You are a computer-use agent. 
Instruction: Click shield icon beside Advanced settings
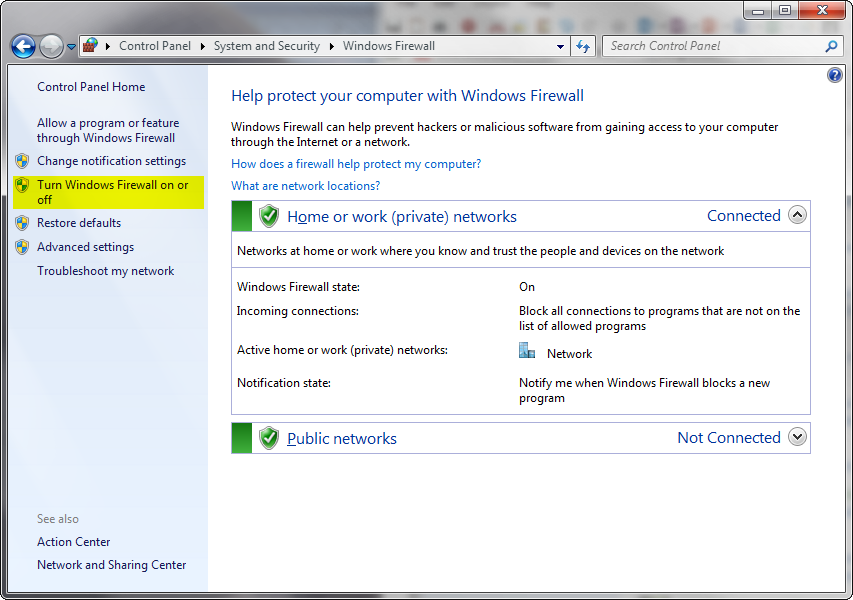22,247
